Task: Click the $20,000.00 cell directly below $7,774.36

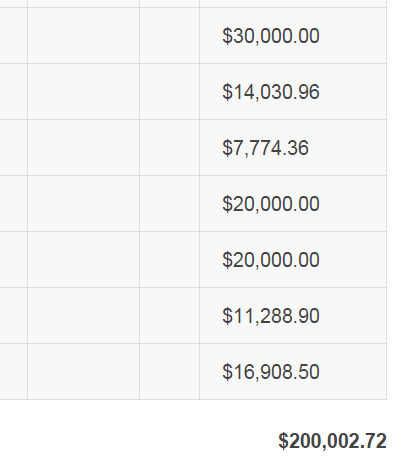Action: click(x=293, y=204)
